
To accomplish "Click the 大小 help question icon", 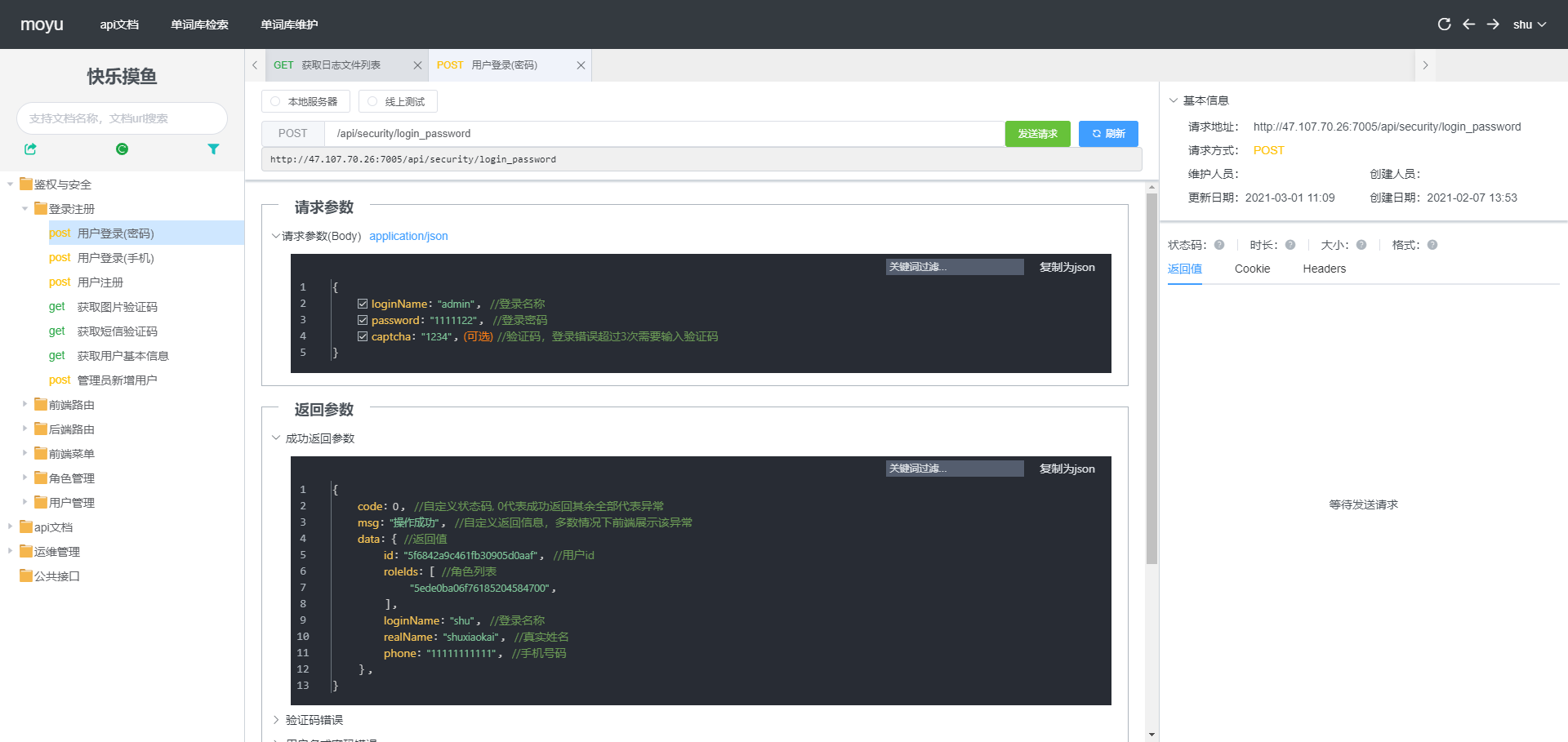I will pos(1361,245).
